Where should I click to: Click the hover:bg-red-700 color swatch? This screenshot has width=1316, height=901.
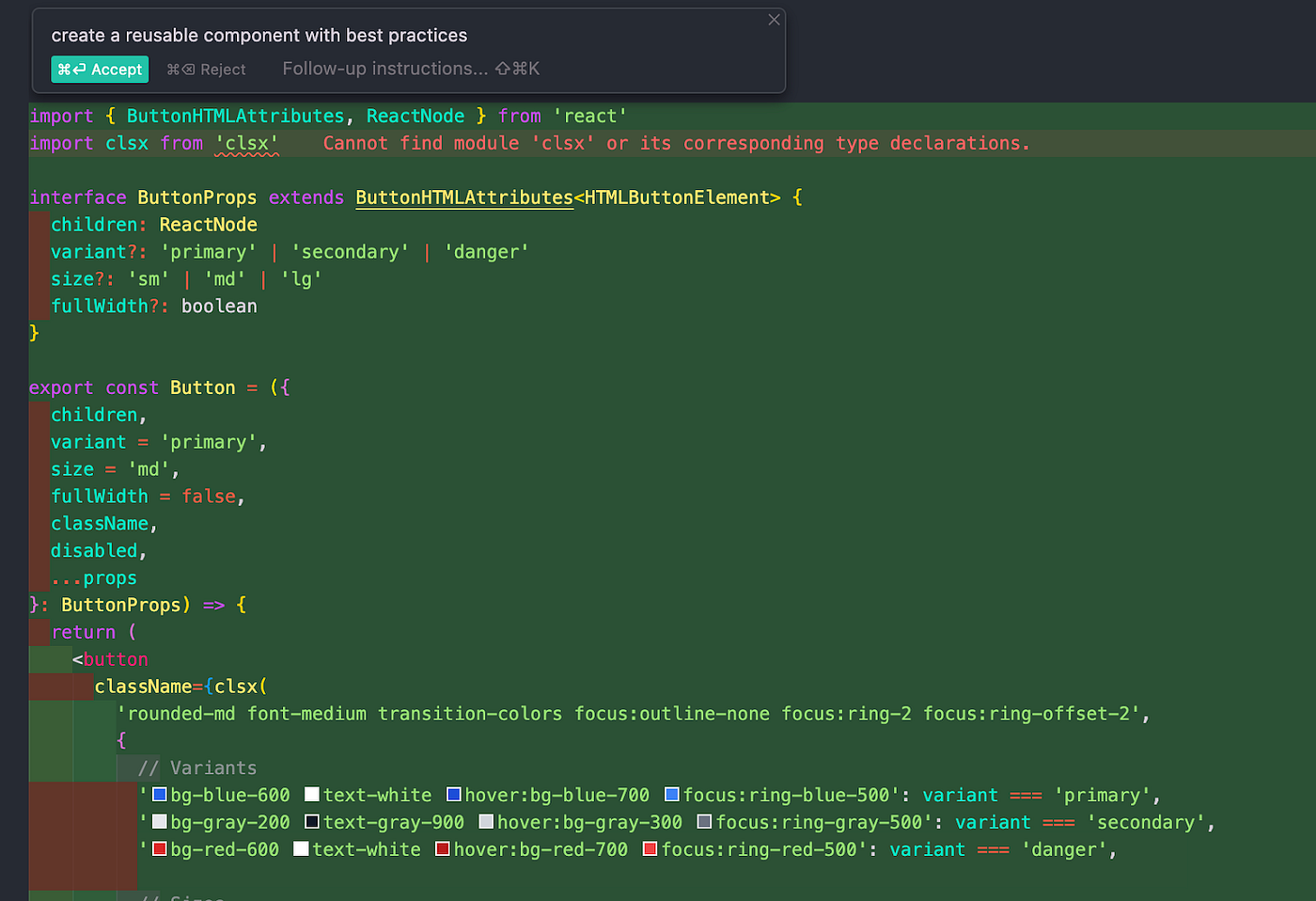coord(443,849)
